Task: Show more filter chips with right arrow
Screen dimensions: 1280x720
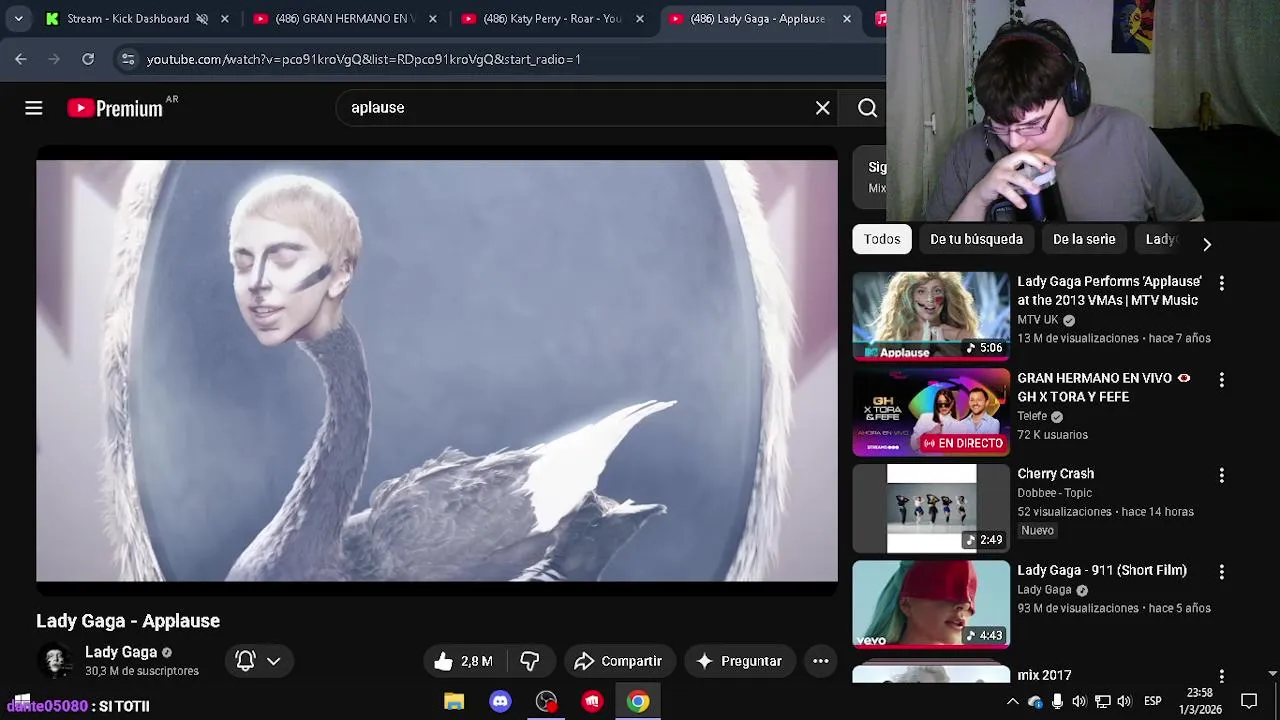Action: (1207, 244)
